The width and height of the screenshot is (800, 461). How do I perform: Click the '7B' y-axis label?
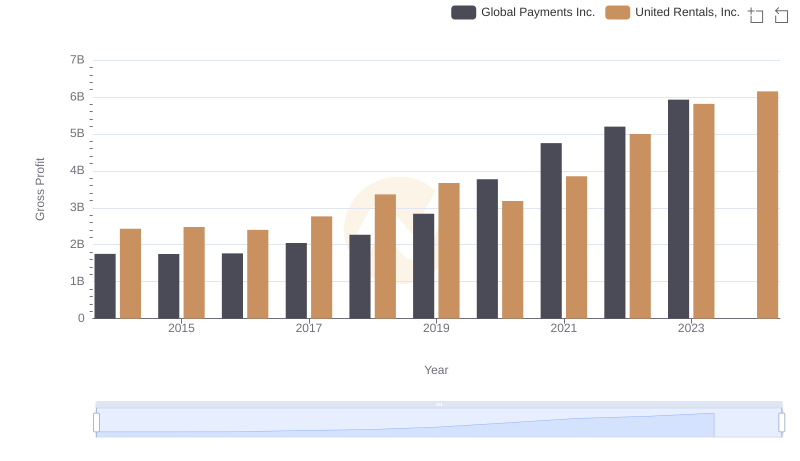[x=77, y=60]
